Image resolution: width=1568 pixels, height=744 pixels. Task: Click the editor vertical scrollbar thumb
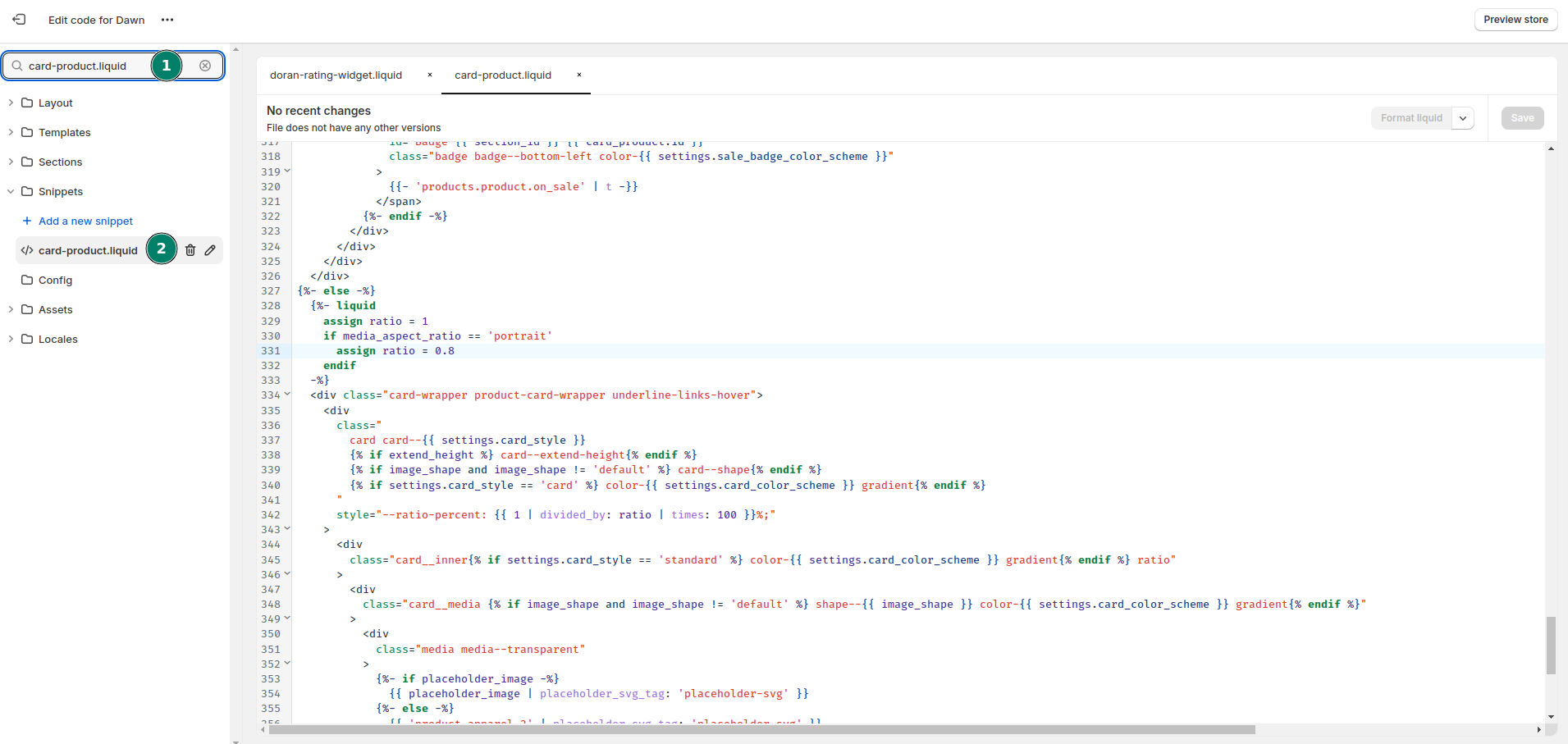pyautogui.click(x=1551, y=646)
